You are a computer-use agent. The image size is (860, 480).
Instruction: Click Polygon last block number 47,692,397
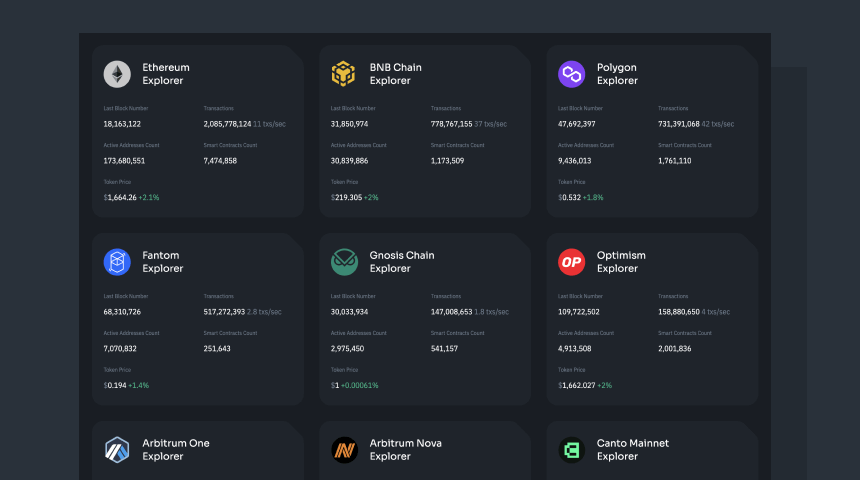(x=577, y=124)
